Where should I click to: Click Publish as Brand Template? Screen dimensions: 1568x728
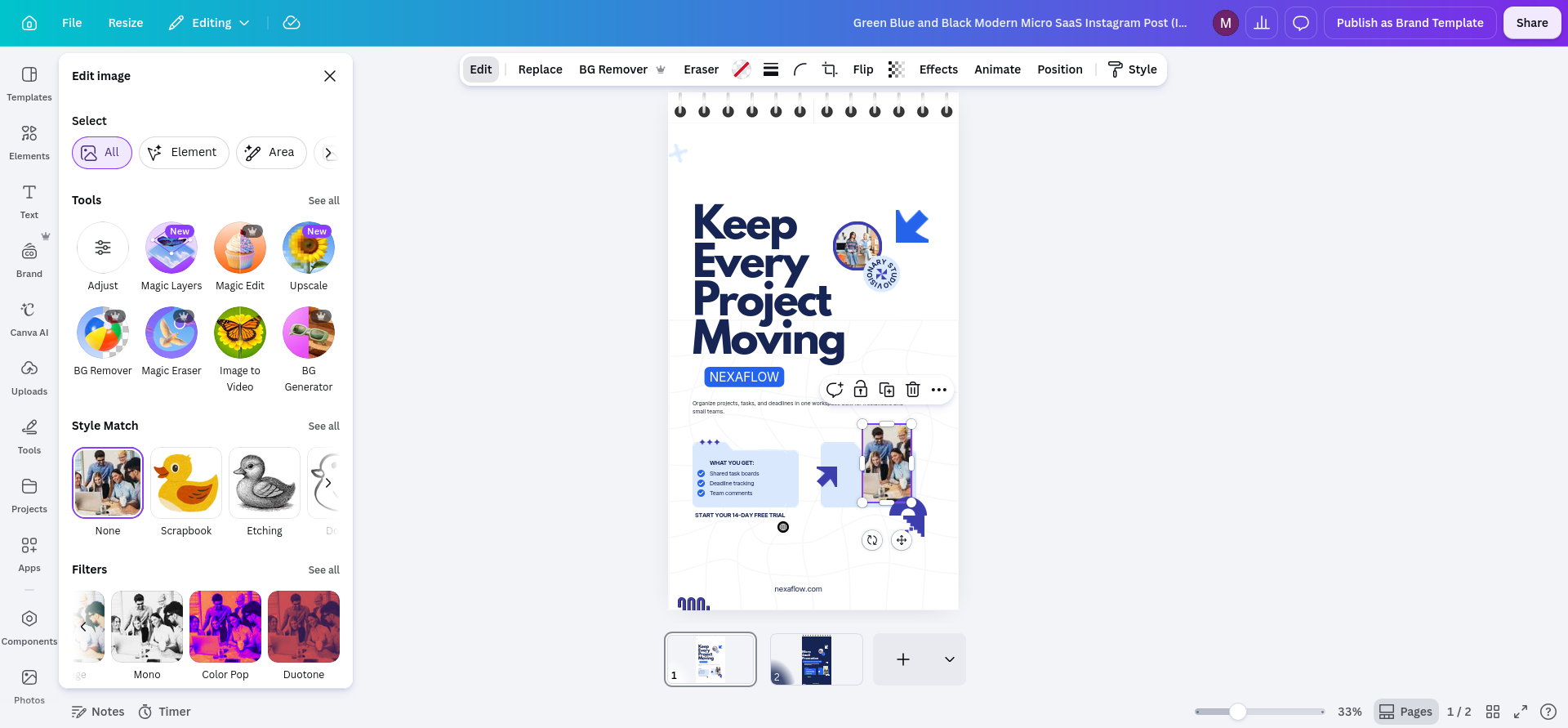coord(1410,23)
